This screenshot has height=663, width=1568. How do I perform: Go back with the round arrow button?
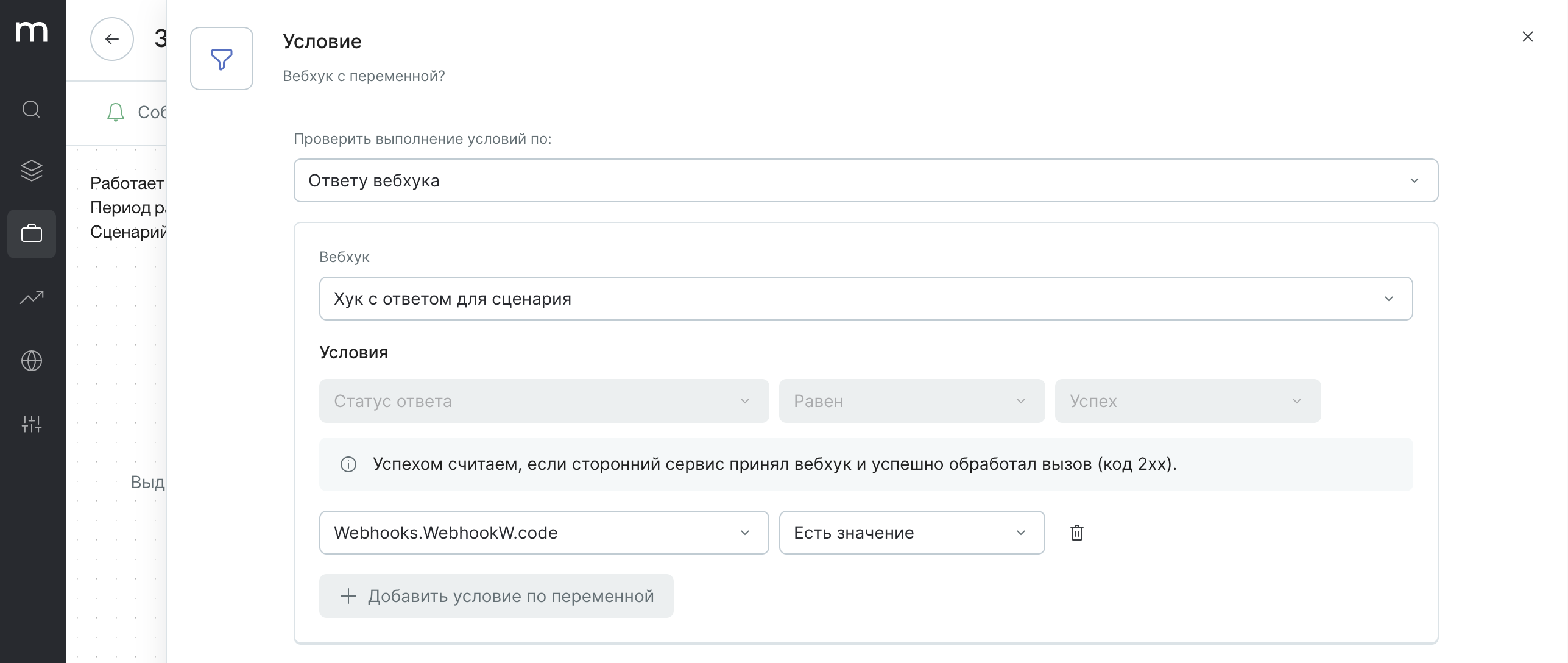point(112,39)
